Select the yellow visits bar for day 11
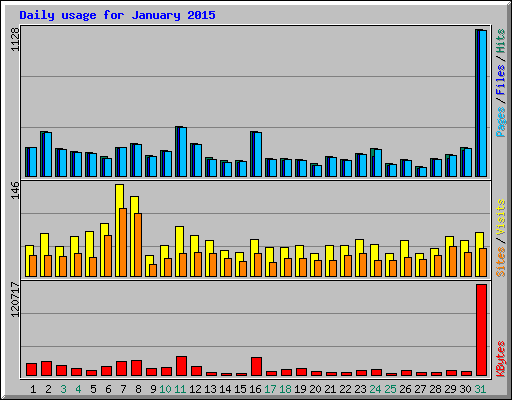This screenshot has width=512, height=400. point(180,251)
